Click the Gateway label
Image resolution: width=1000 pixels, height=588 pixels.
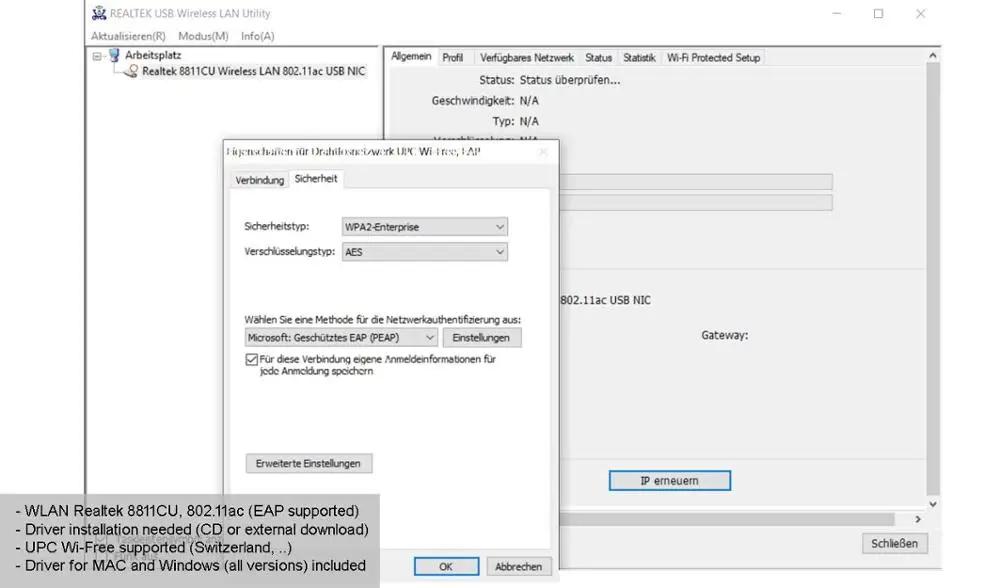click(724, 335)
